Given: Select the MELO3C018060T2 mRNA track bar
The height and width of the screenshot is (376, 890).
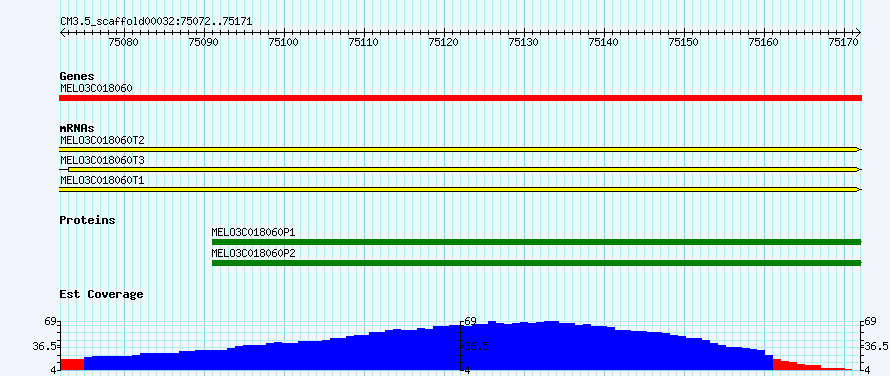Looking at the screenshot, I should (x=460, y=149).
